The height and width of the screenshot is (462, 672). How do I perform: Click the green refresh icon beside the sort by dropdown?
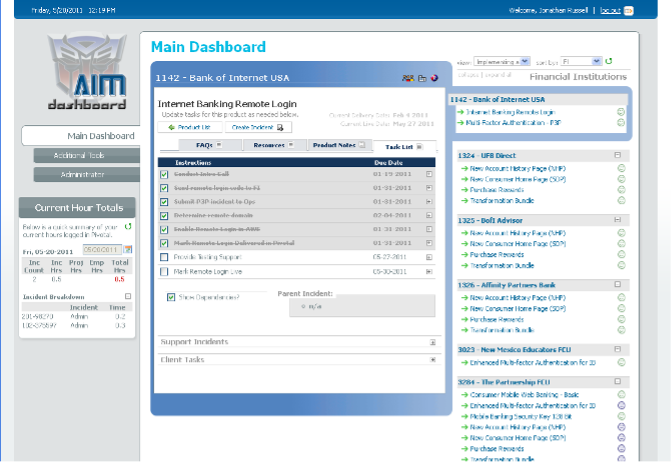[x=609, y=61]
